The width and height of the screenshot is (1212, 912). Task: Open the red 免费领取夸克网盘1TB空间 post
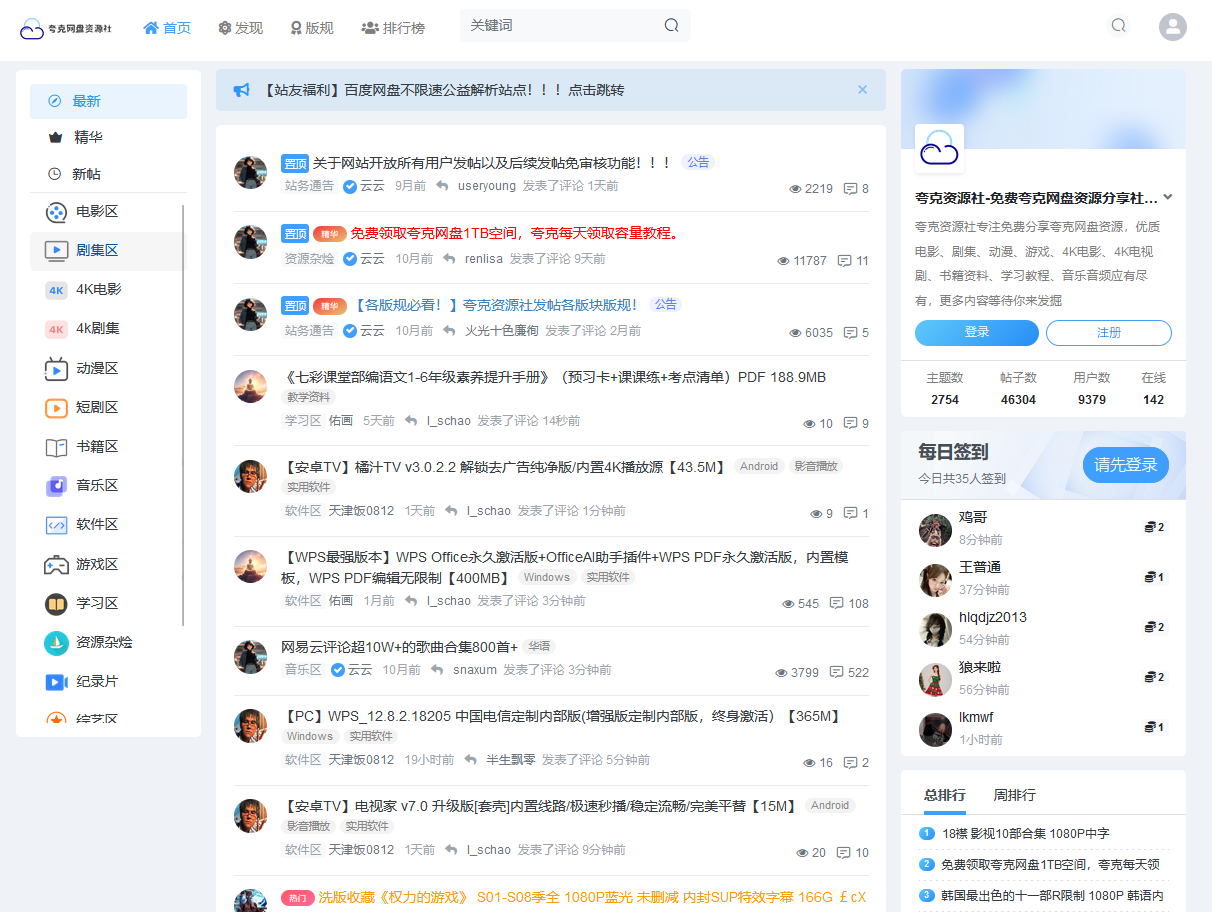coord(516,234)
